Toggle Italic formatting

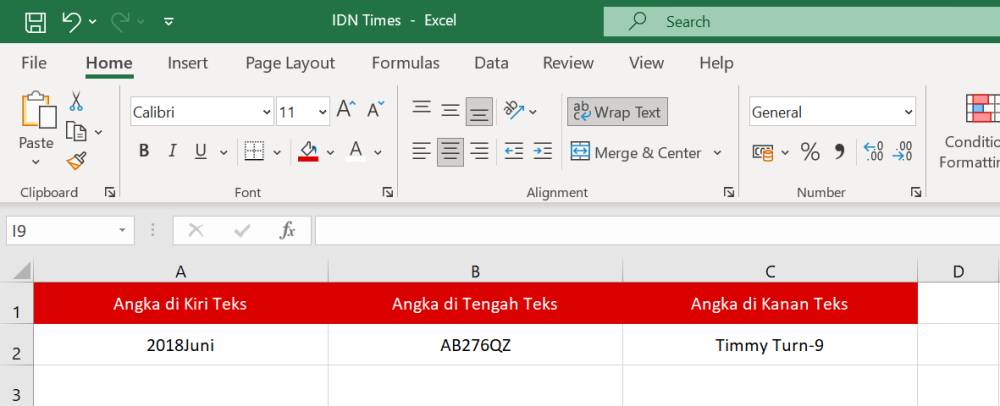point(172,151)
